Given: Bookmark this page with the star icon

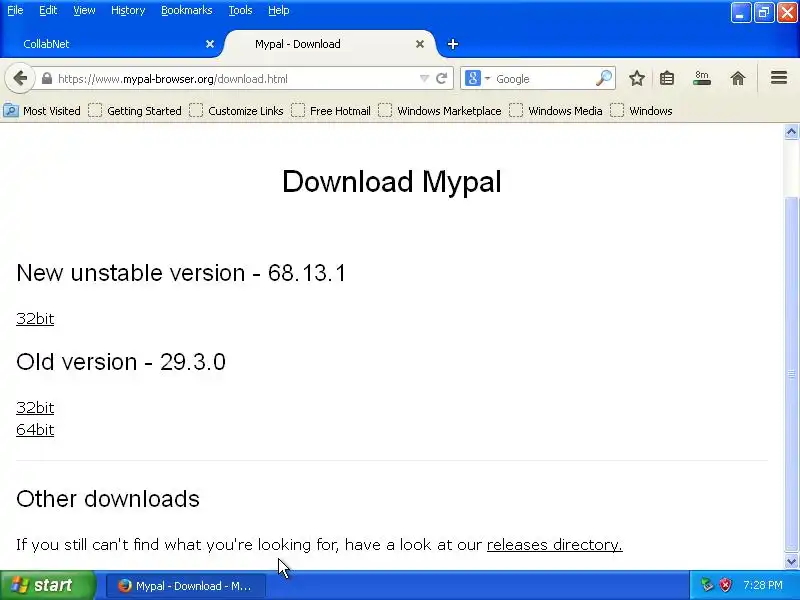Looking at the screenshot, I should tap(636, 79).
